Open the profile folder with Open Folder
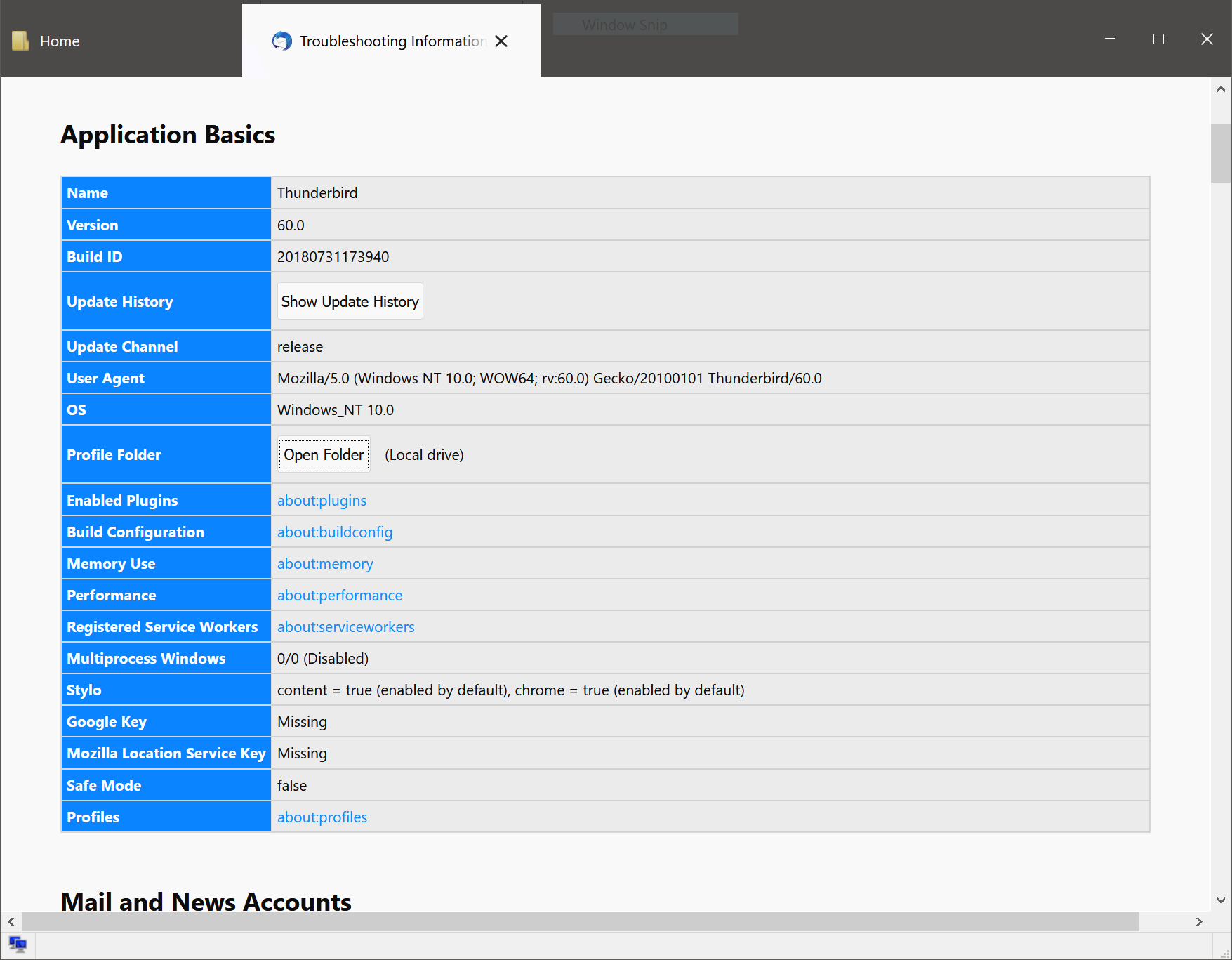The width and height of the screenshot is (1232, 960). (x=324, y=455)
